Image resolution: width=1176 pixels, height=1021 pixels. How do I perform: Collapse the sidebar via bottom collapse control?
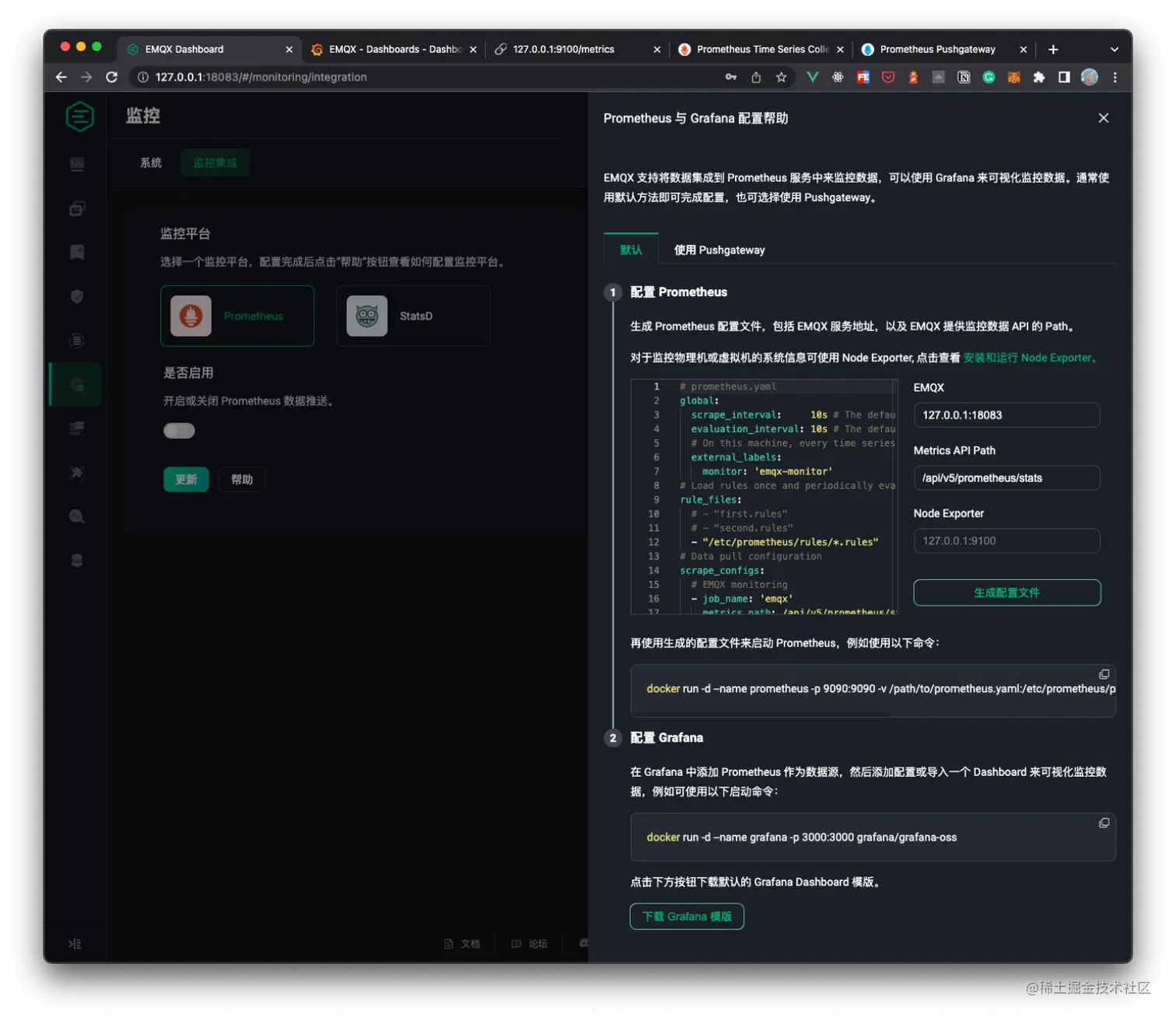(75, 943)
